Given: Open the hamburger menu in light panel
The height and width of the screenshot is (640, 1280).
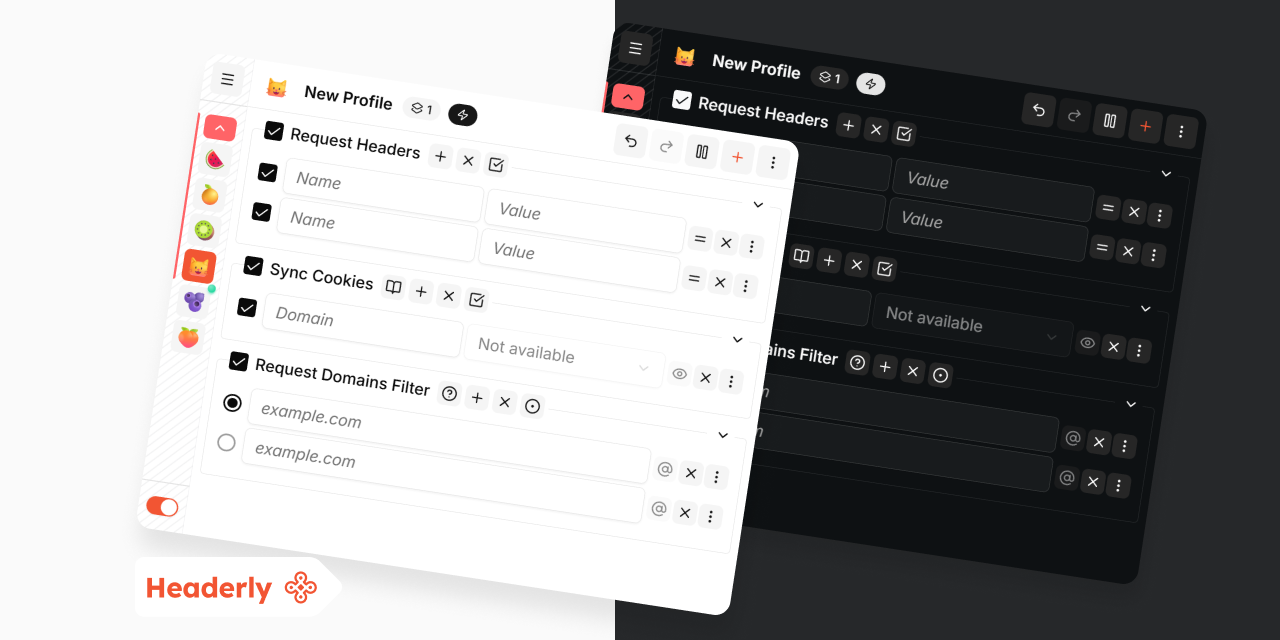Looking at the screenshot, I should pos(227,79).
